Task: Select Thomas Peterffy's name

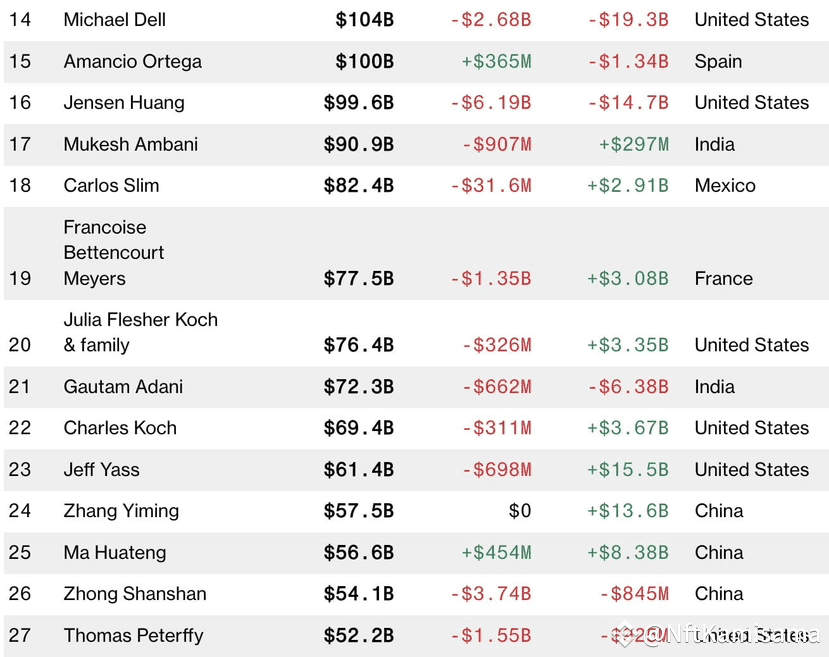Action: coord(133,636)
